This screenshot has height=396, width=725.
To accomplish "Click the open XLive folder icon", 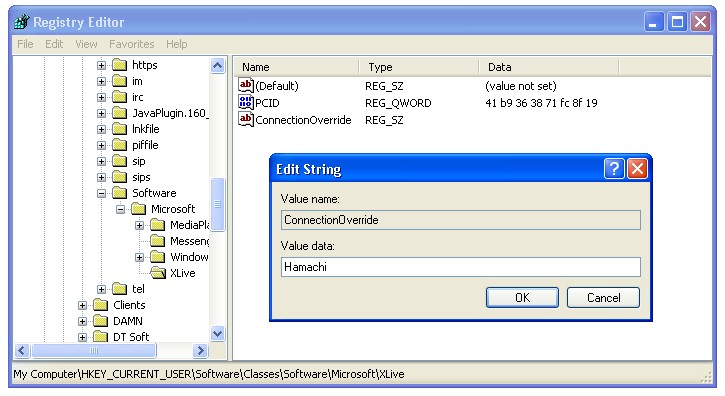I will pos(158,273).
